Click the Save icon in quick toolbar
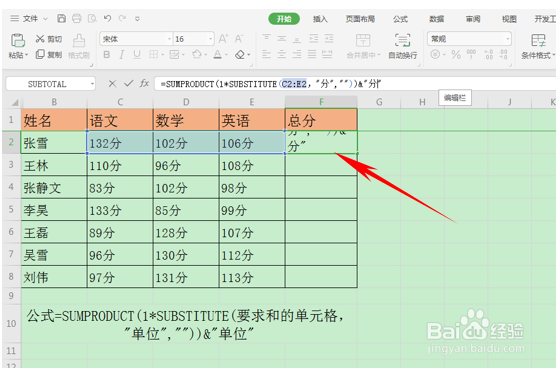This screenshot has height=368, width=556. tap(62, 18)
